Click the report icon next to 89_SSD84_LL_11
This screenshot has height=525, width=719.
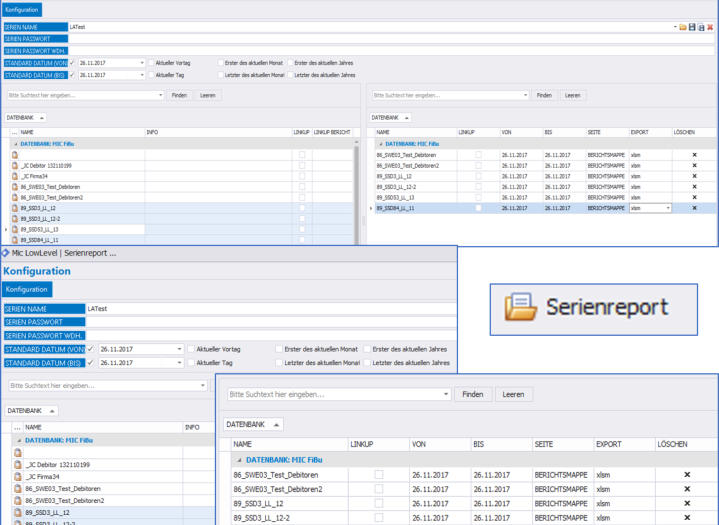[16, 240]
